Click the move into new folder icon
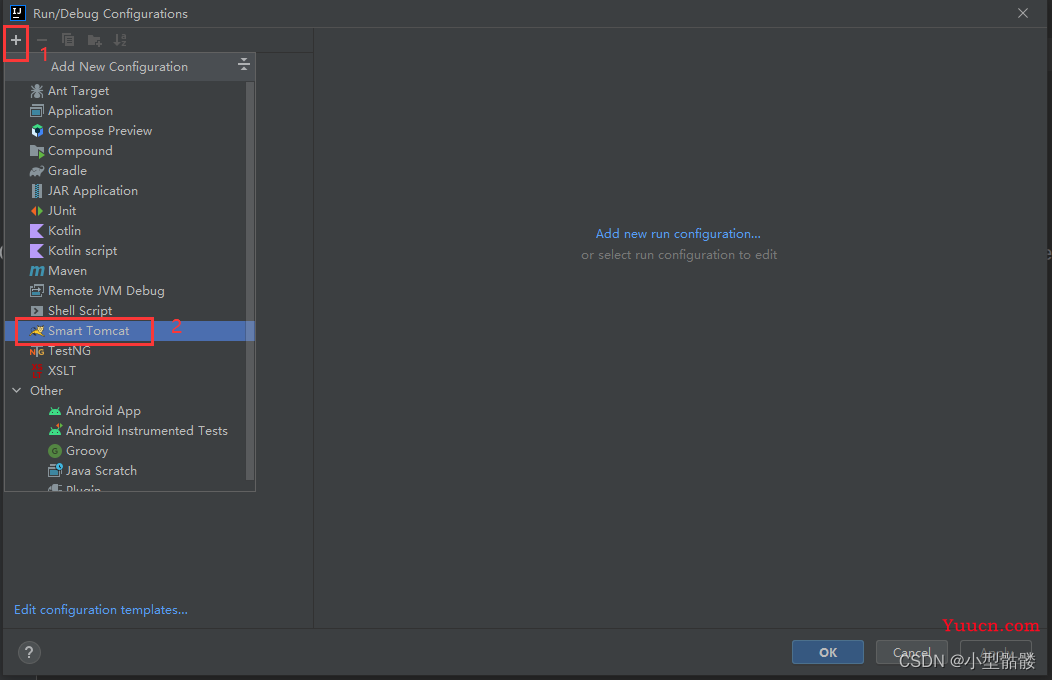Screen dimensions: 1052x680 (95, 40)
